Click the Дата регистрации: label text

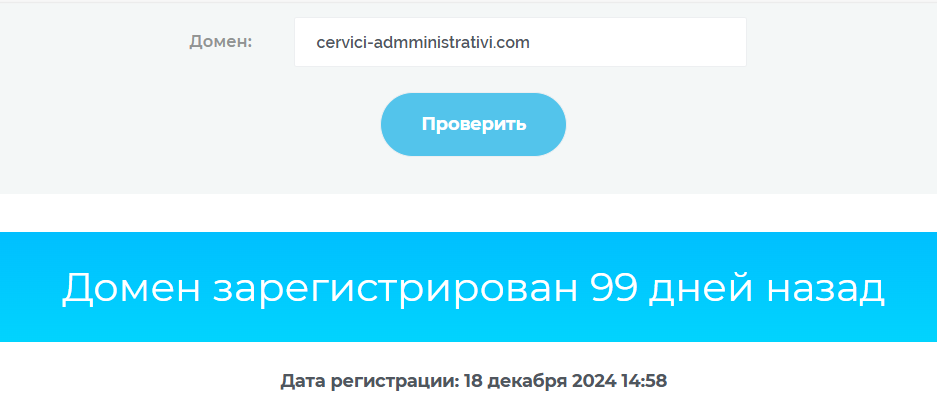pyautogui.click(x=370, y=381)
